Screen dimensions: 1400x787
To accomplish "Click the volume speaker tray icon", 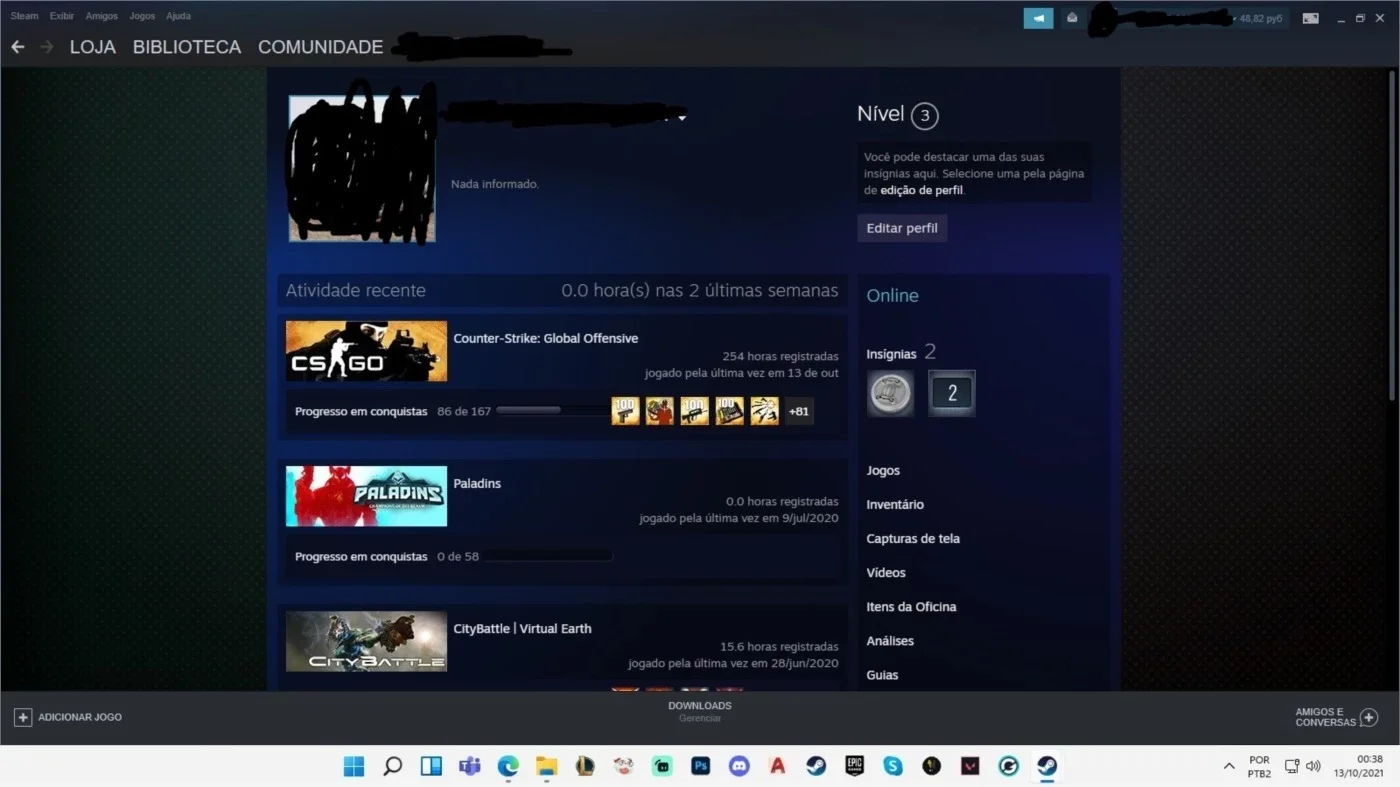I will pos(1313,766).
